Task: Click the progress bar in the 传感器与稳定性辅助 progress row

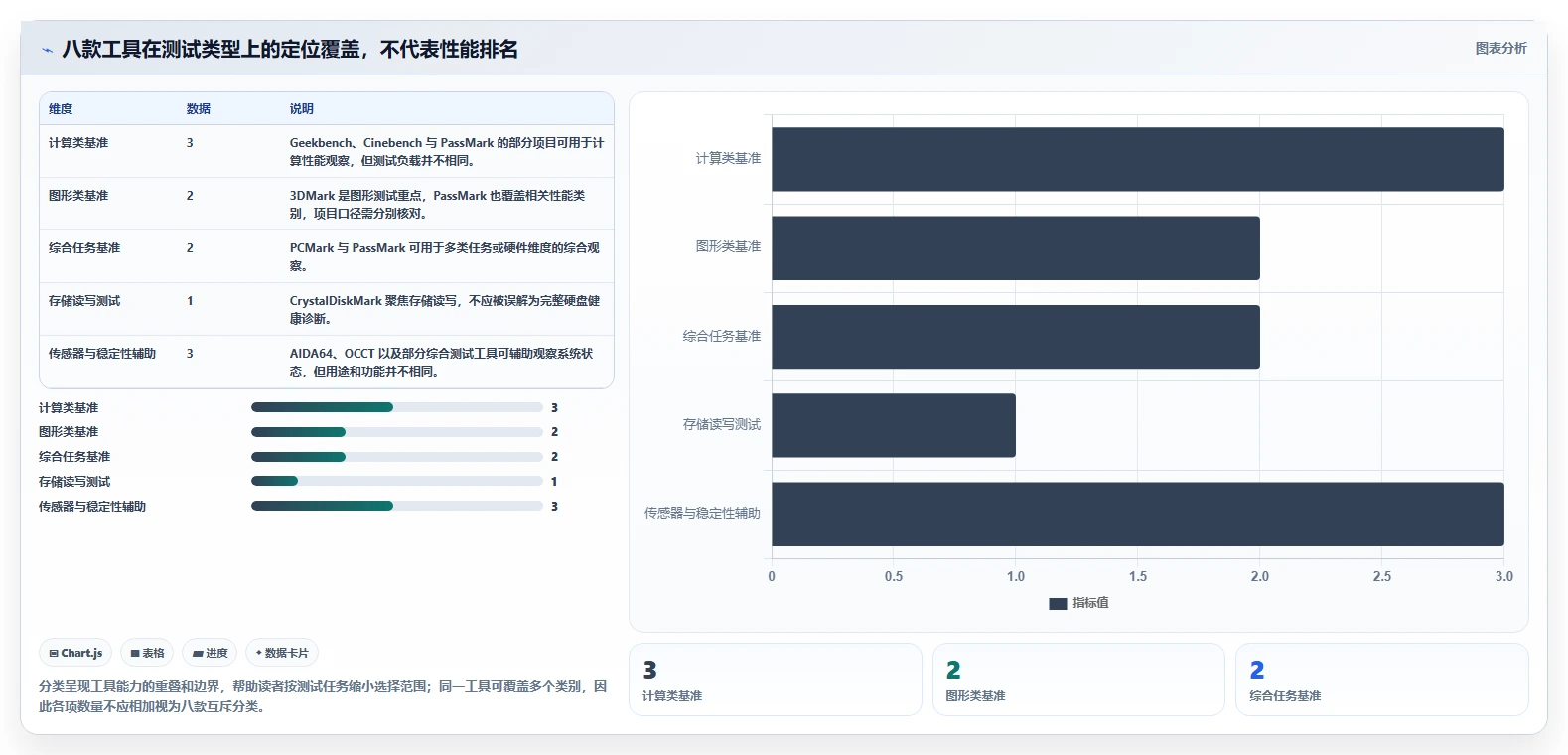Action: pyautogui.click(x=397, y=506)
